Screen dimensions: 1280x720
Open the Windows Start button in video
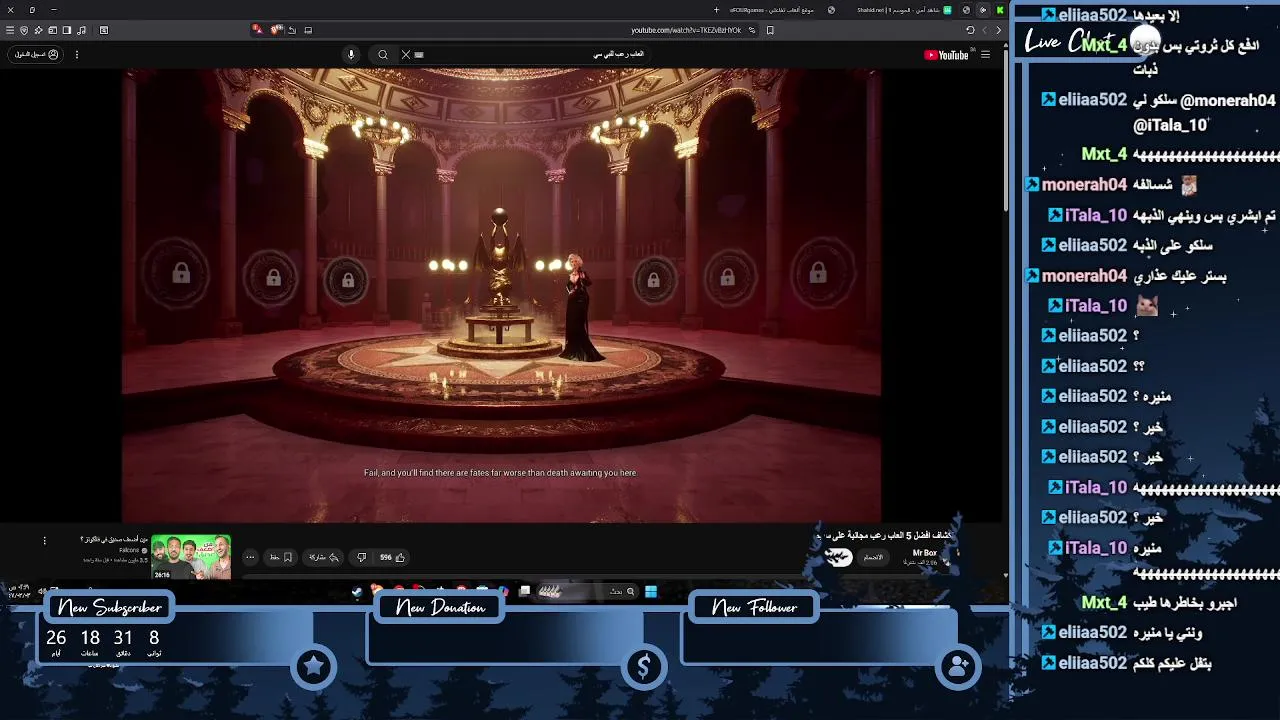click(651, 592)
